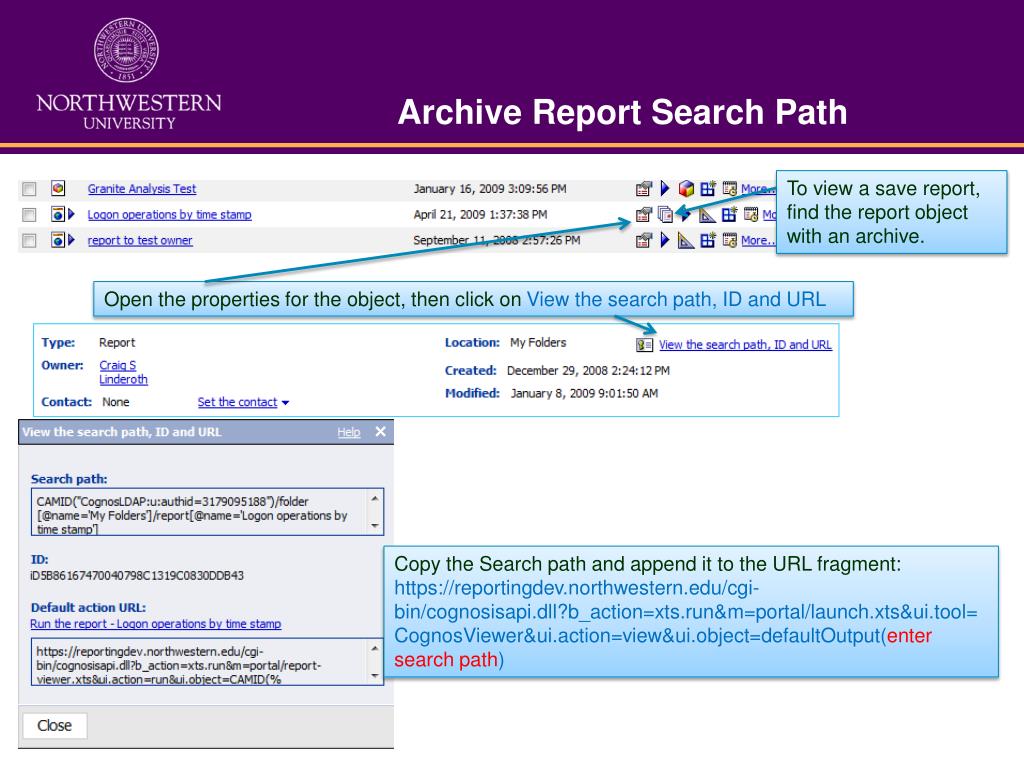Open More actions for Granite Analysis Test
Screen dimensions: 1024x768
point(758,189)
